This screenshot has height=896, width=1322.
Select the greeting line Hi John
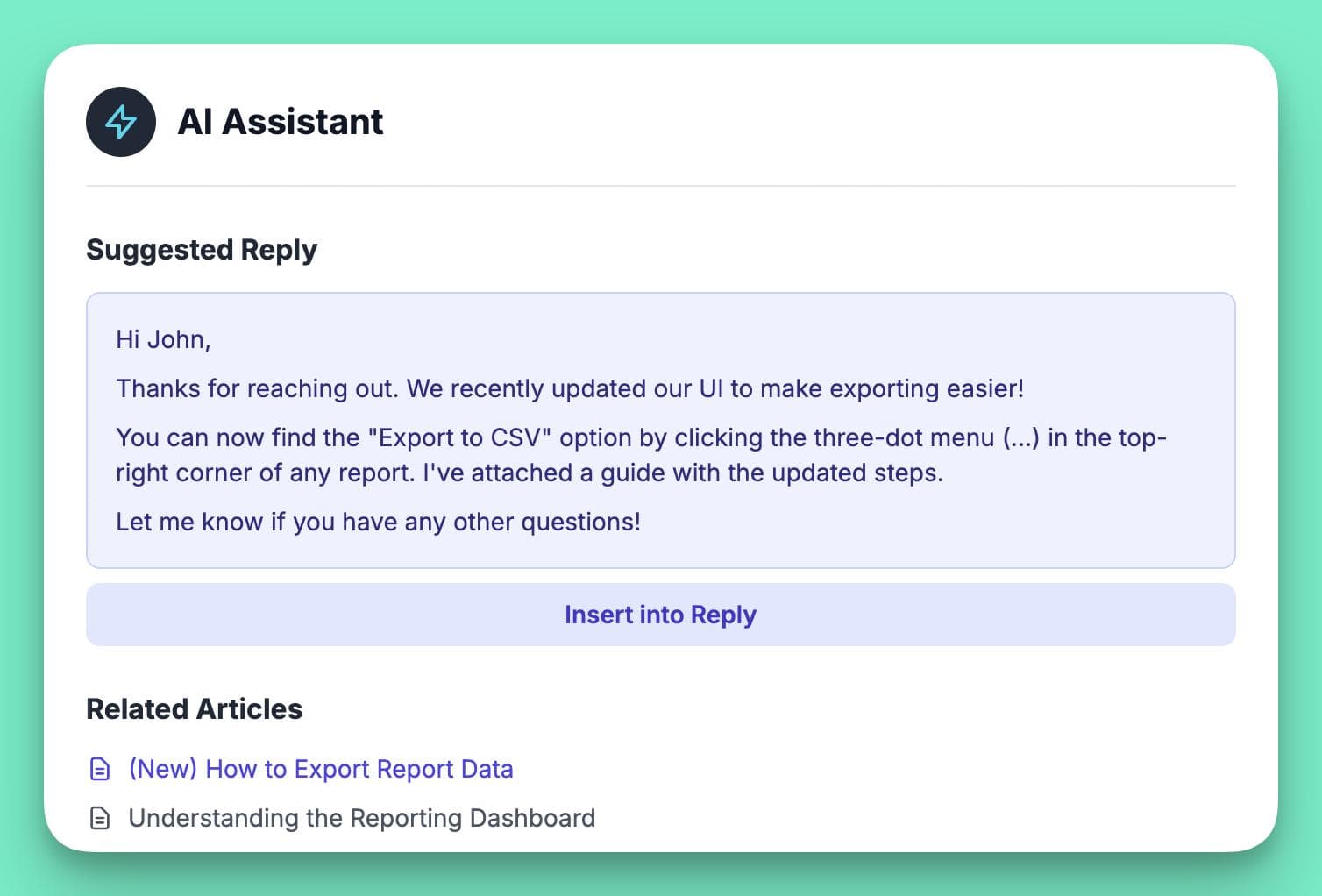pos(163,339)
